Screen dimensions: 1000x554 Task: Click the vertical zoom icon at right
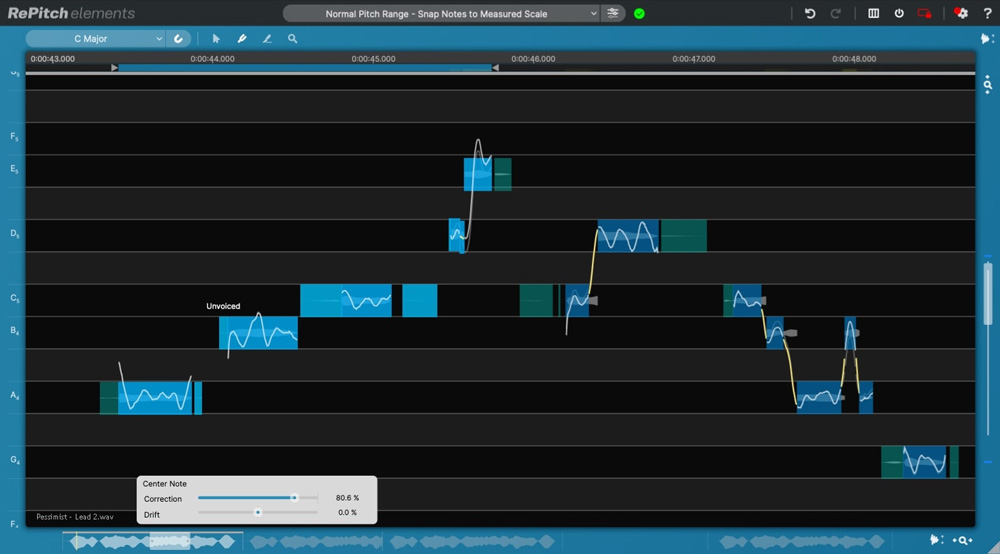click(987, 85)
